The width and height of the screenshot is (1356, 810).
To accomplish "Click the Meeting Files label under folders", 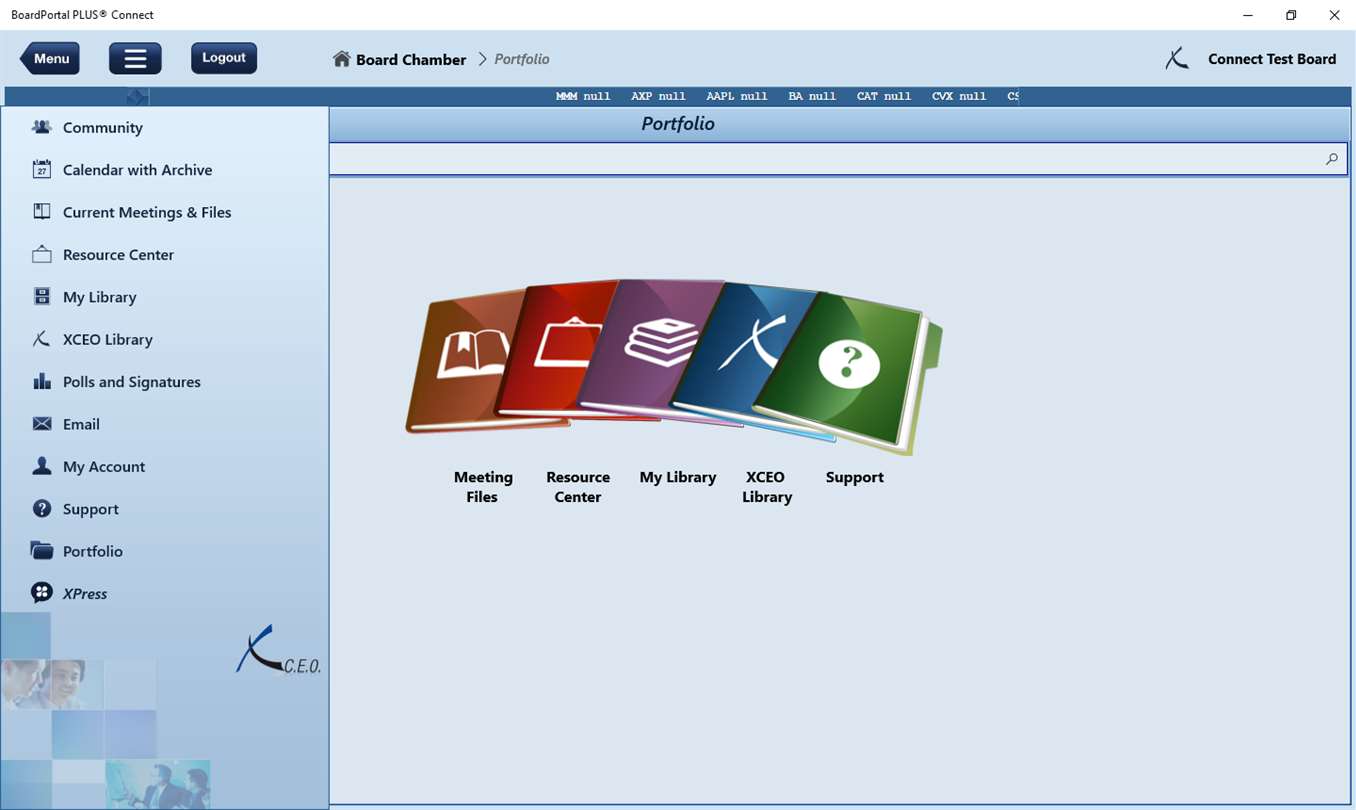I will click(483, 487).
